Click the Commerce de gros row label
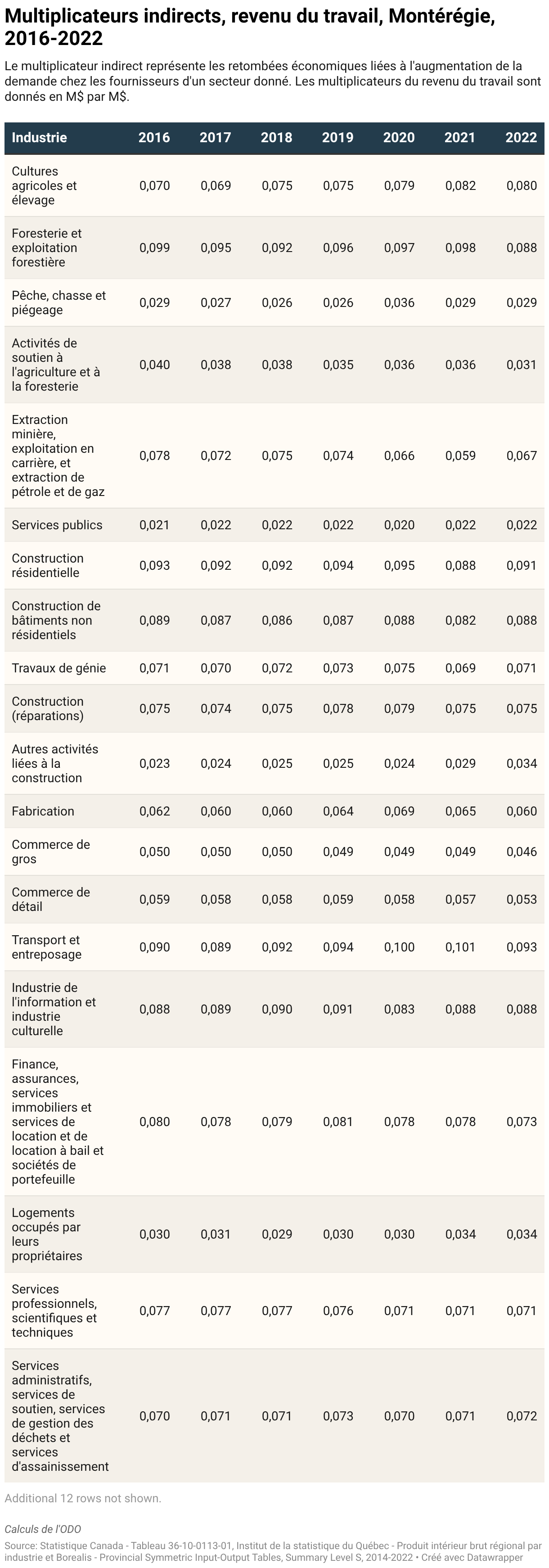This screenshot has width=549, height=1568. 51,852
